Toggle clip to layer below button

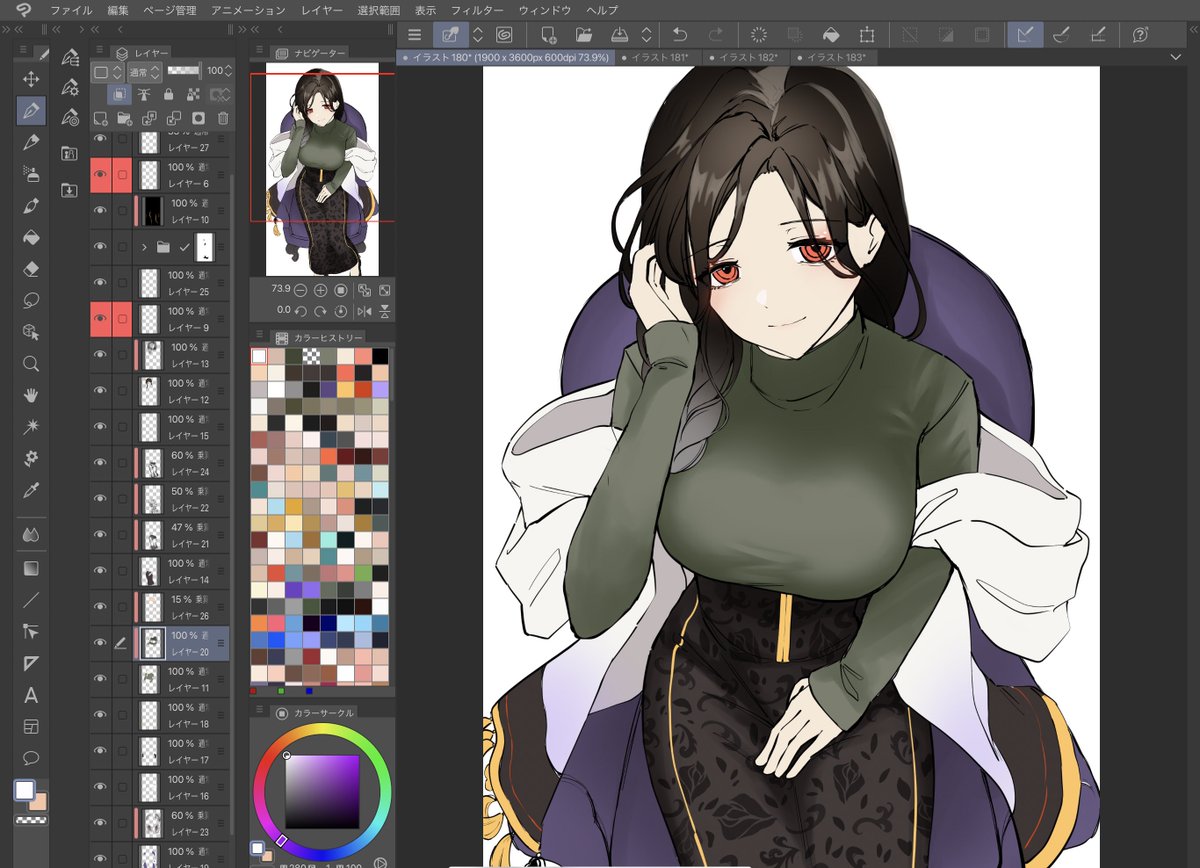click(x=119, y=95)
